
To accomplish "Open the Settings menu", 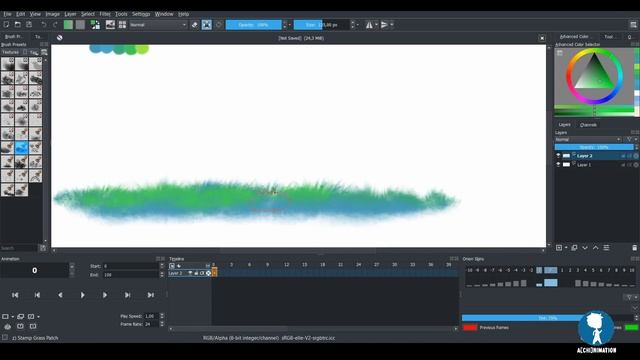I will click(x=141, y=14).
